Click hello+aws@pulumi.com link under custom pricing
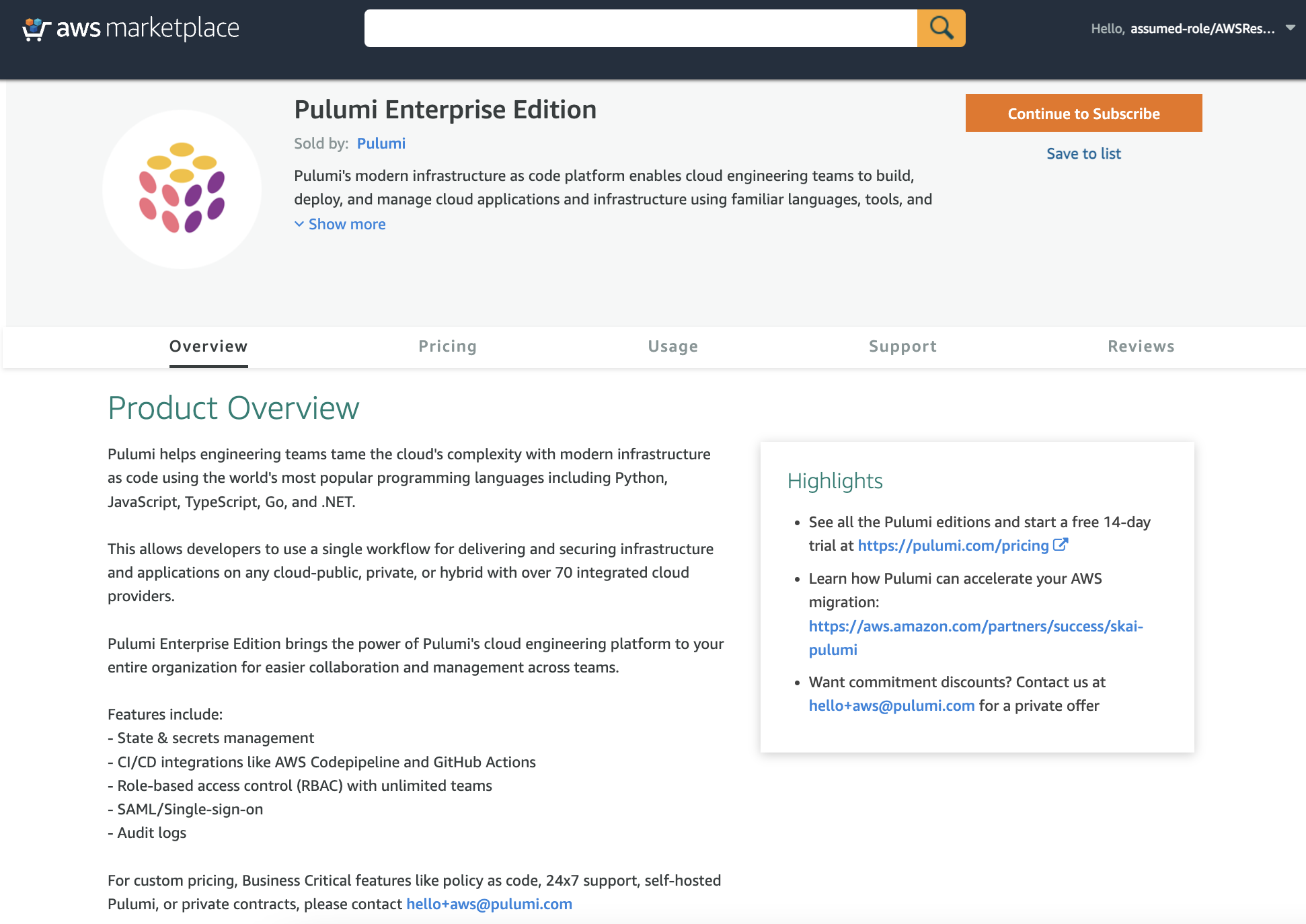Screen dimensions: 1306x924 point(489,904)
